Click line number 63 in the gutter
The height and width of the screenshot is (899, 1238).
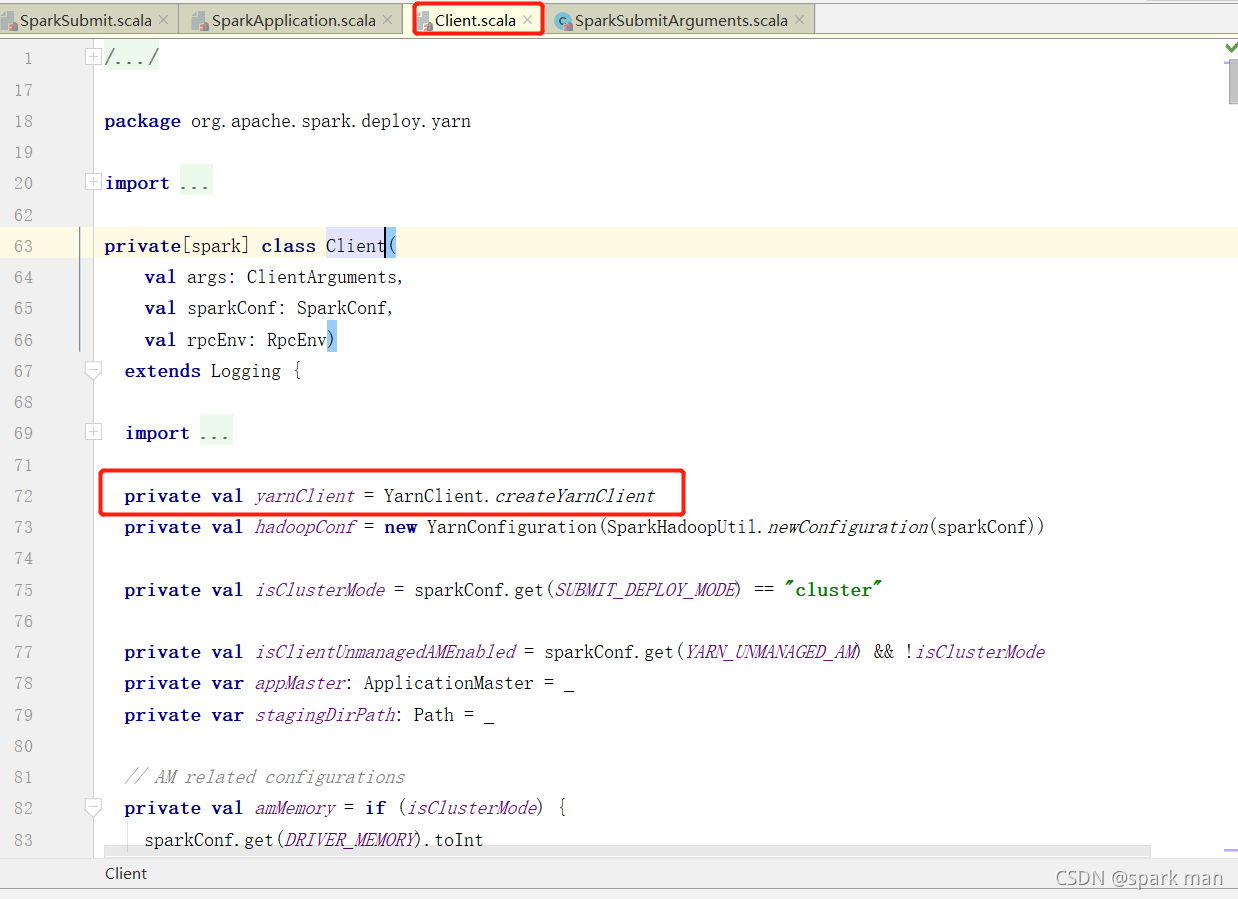[x=23, y=246]
